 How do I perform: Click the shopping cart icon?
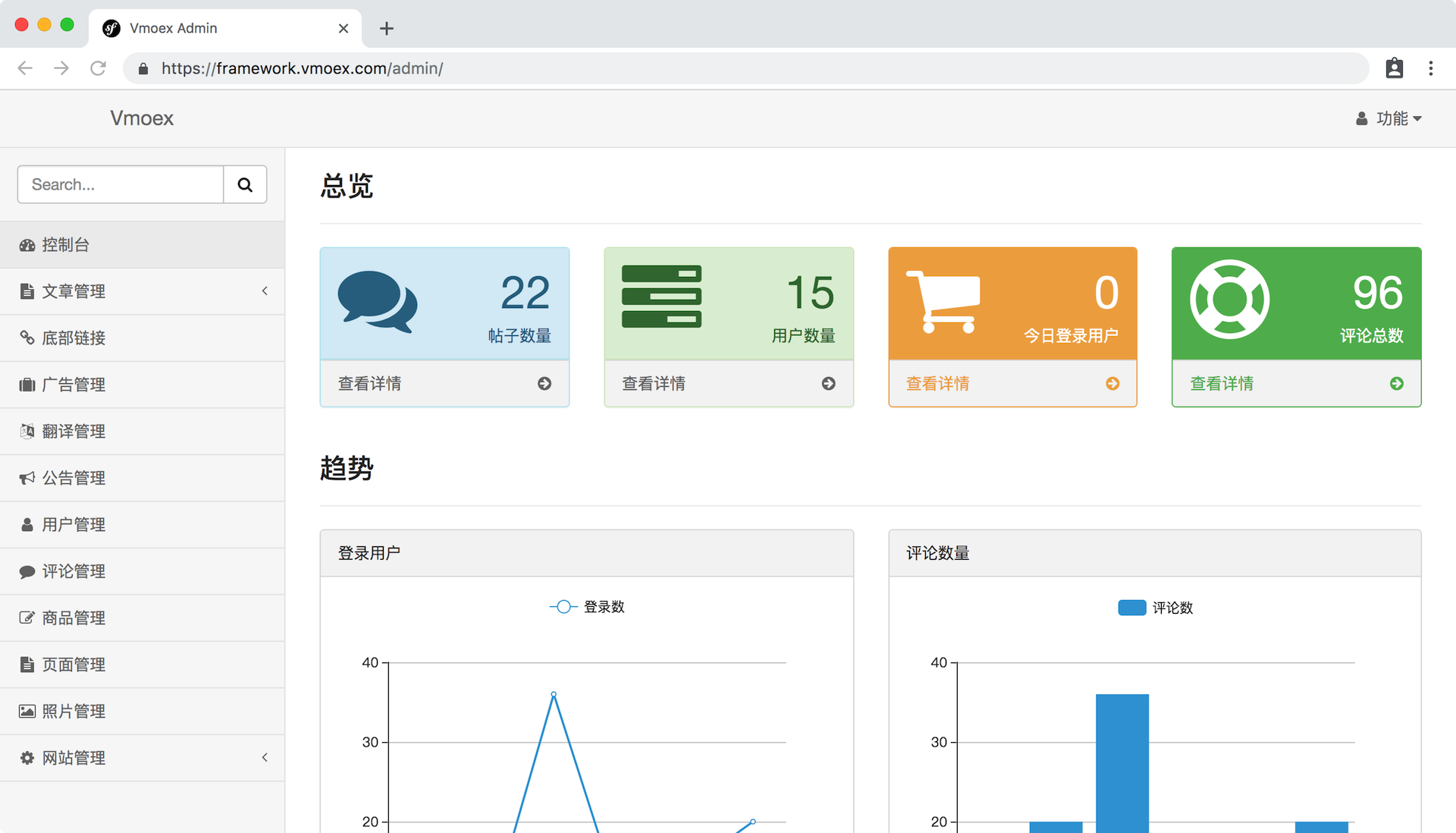(944, 302)
